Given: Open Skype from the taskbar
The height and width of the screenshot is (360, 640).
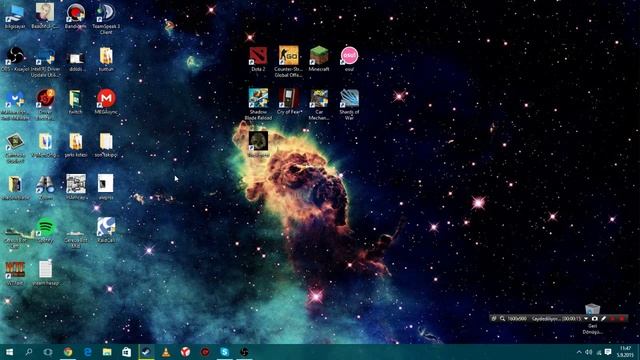Looking at the screenshot, I should tap(224, 352).
